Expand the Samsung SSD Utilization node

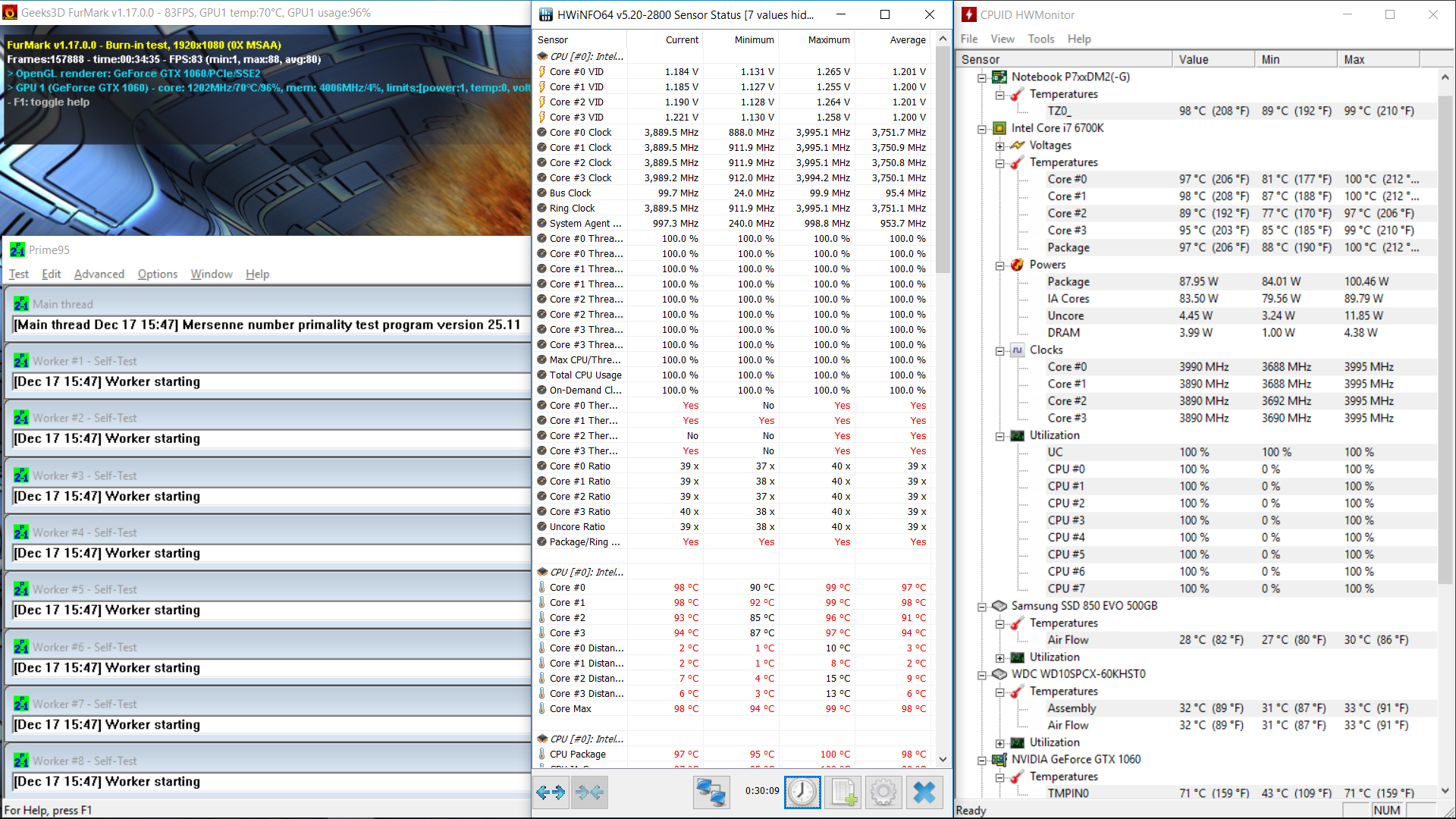(x=999, y=657)
